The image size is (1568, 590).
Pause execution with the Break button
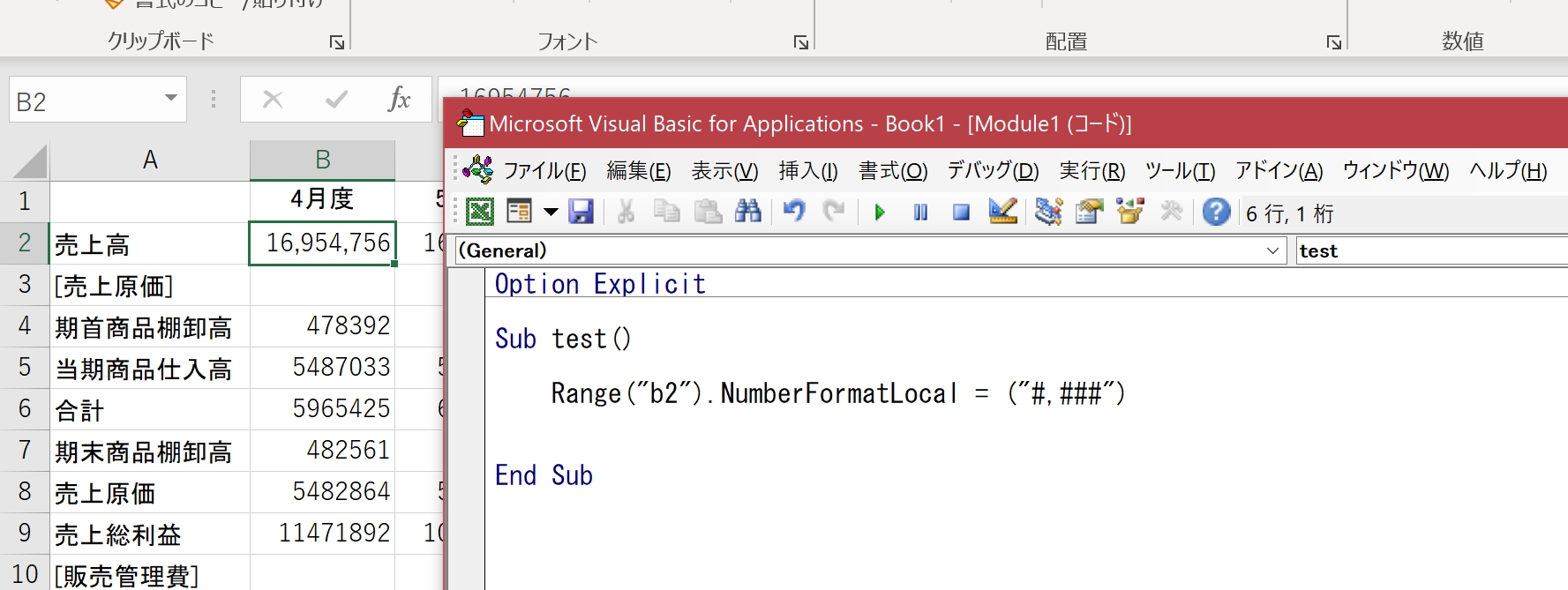tap(920, 212)
